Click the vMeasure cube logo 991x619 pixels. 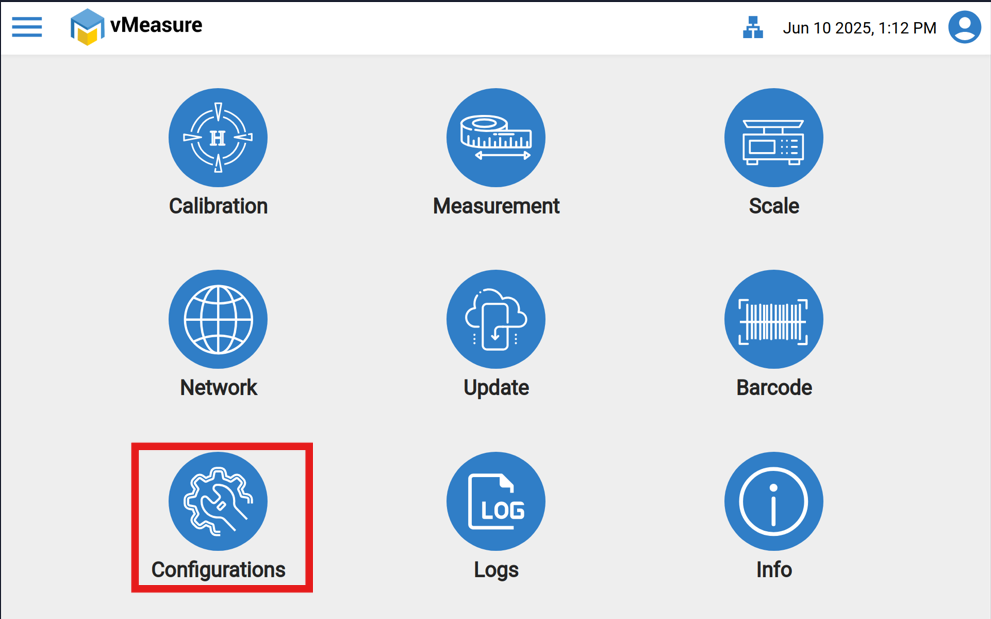click(87, 27)
